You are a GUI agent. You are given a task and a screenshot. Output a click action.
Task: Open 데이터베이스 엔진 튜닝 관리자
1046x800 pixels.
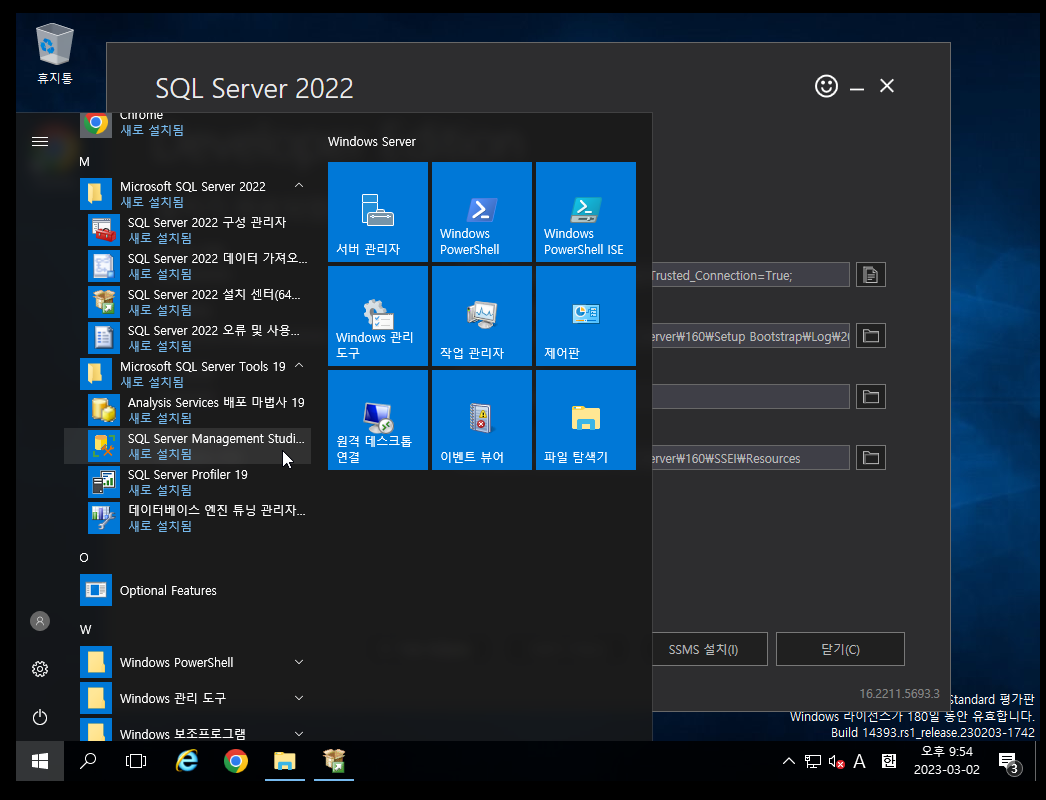pyautogui.click(x=187, y=518)
